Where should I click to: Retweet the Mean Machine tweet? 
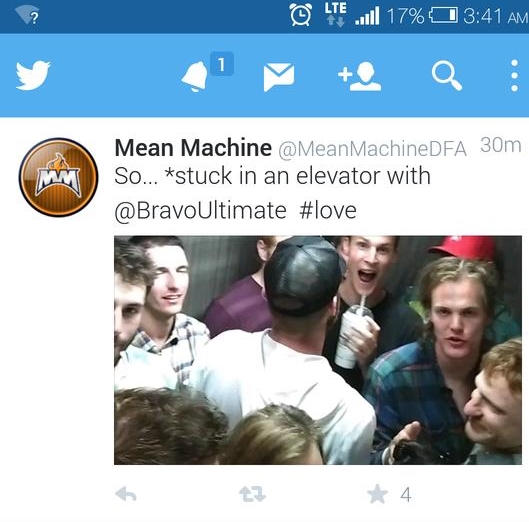[x=252, y=494]
